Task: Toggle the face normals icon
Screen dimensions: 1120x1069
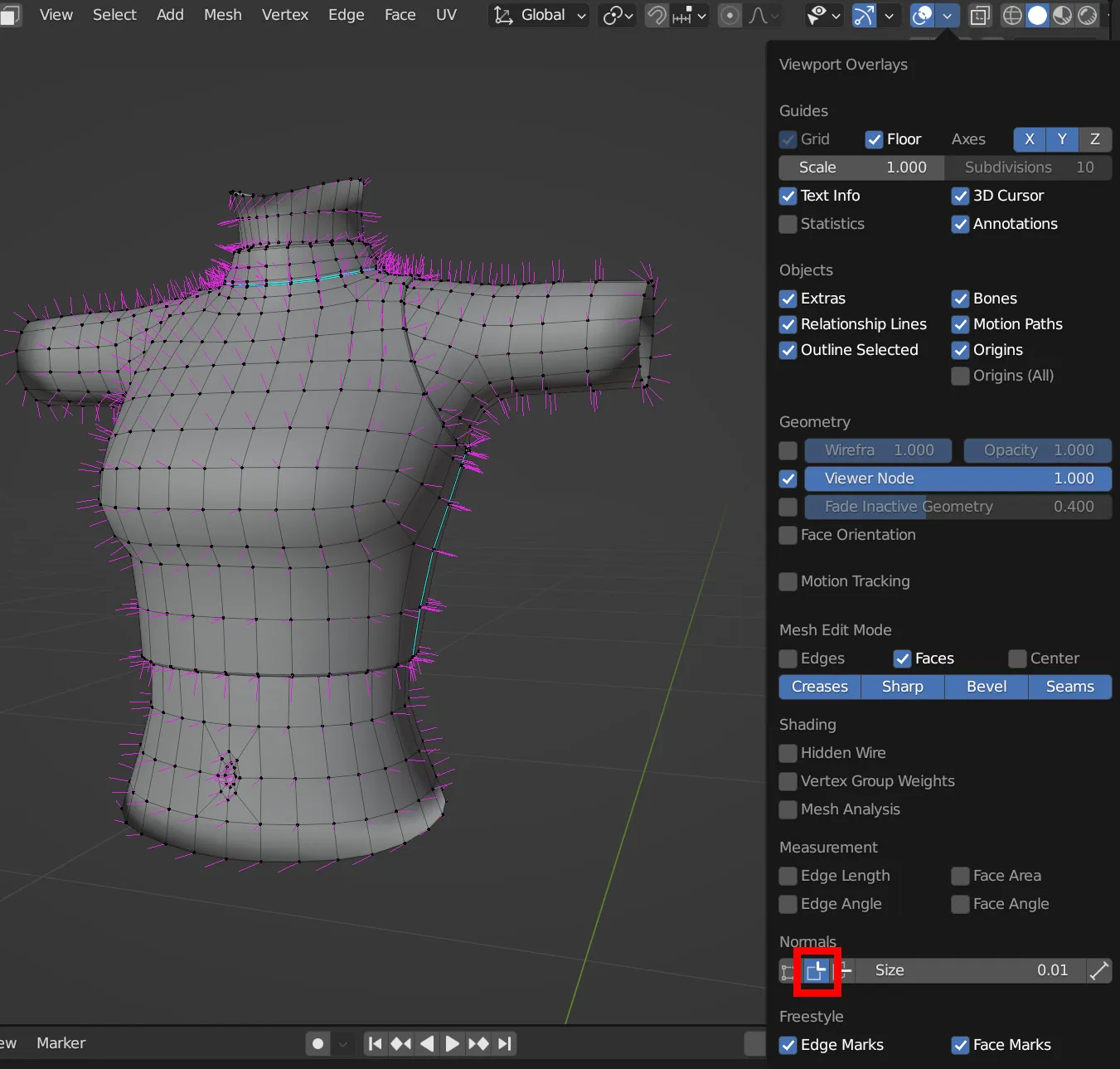Action: 844,970
